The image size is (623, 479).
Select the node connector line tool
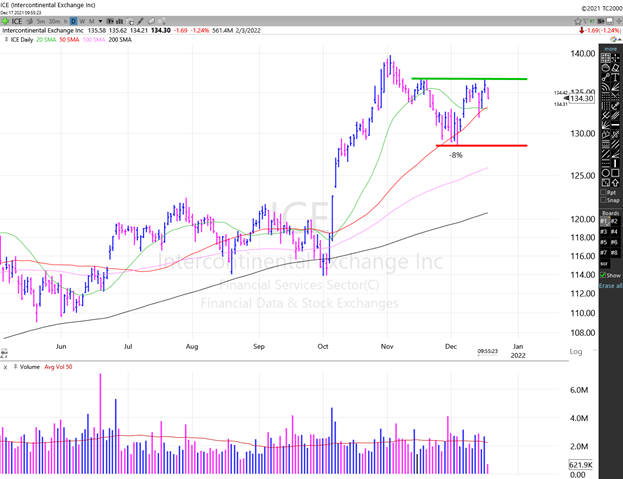(x=606, y=77)
